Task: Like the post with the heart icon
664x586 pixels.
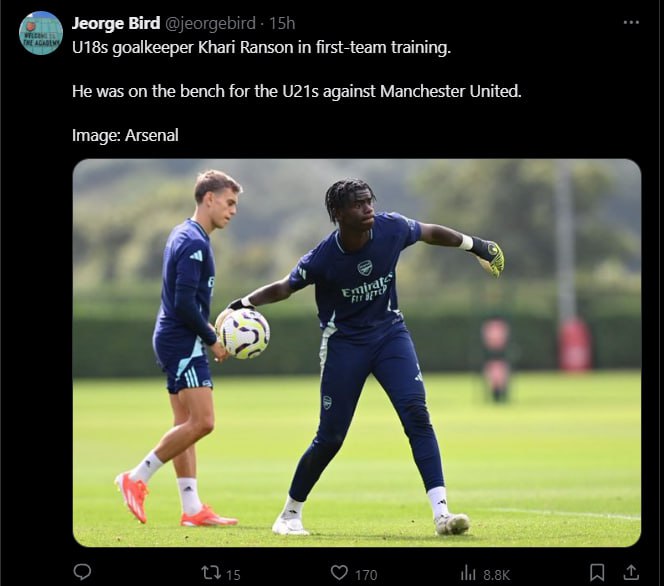Action: (x=339, y=573)
